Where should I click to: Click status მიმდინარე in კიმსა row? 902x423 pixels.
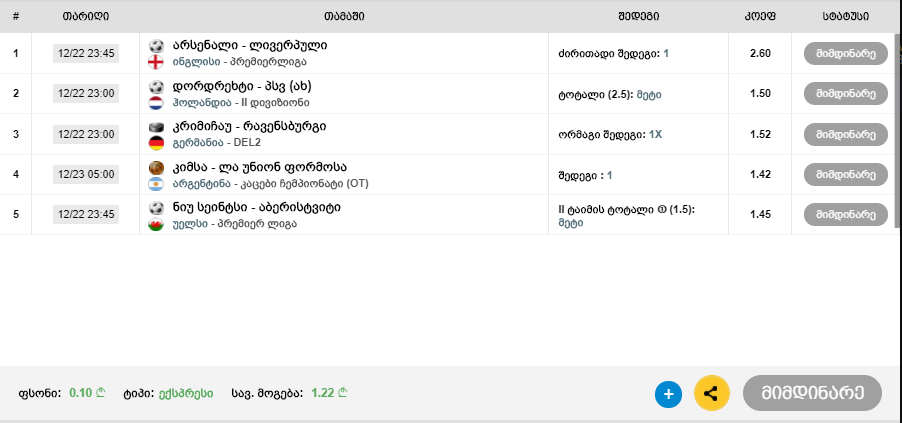846,174
